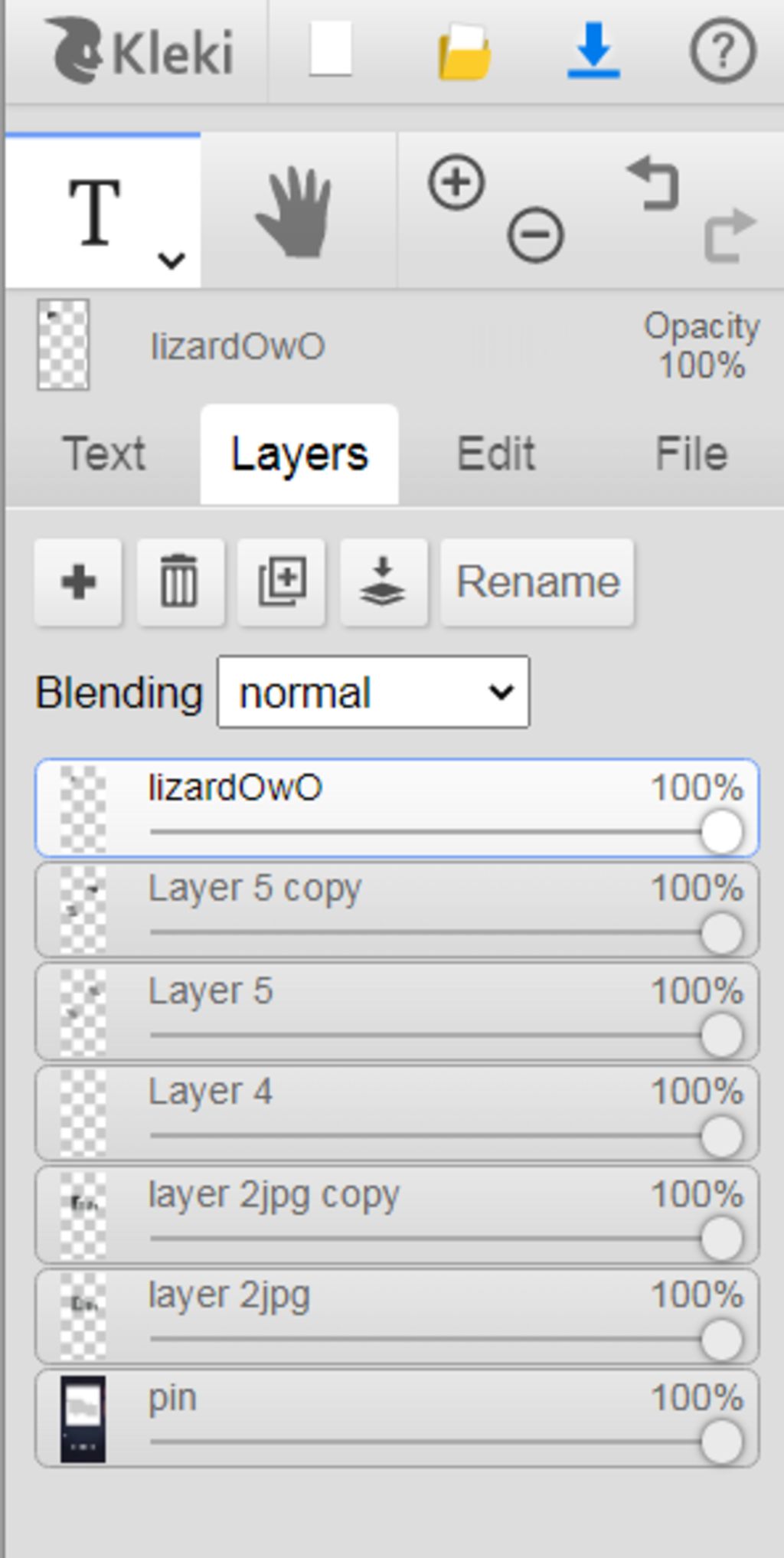Click the Rename layer button

(537, 582)
